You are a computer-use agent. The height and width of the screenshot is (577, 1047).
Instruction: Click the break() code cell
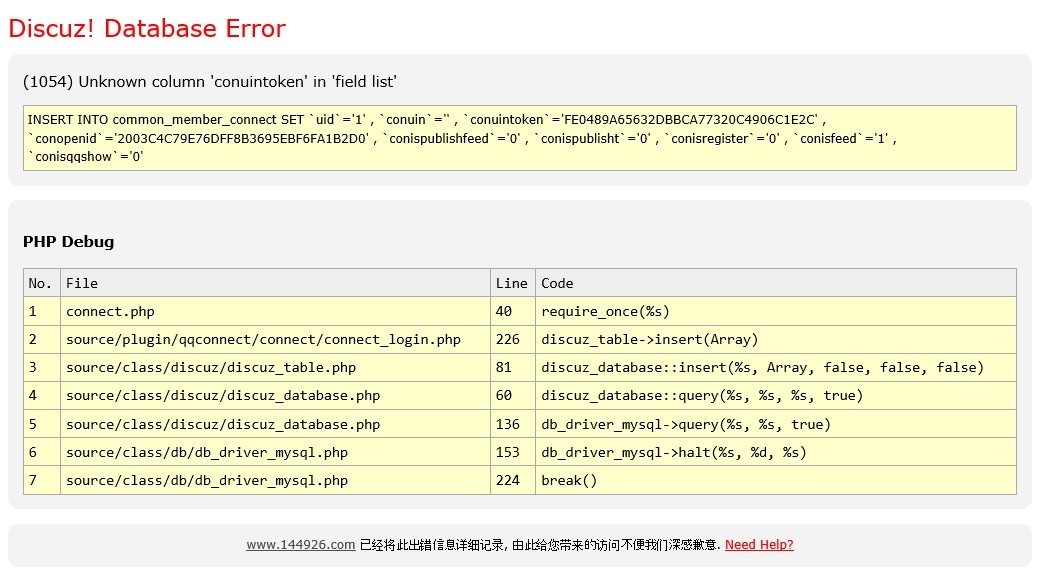[x=569, y=480]
